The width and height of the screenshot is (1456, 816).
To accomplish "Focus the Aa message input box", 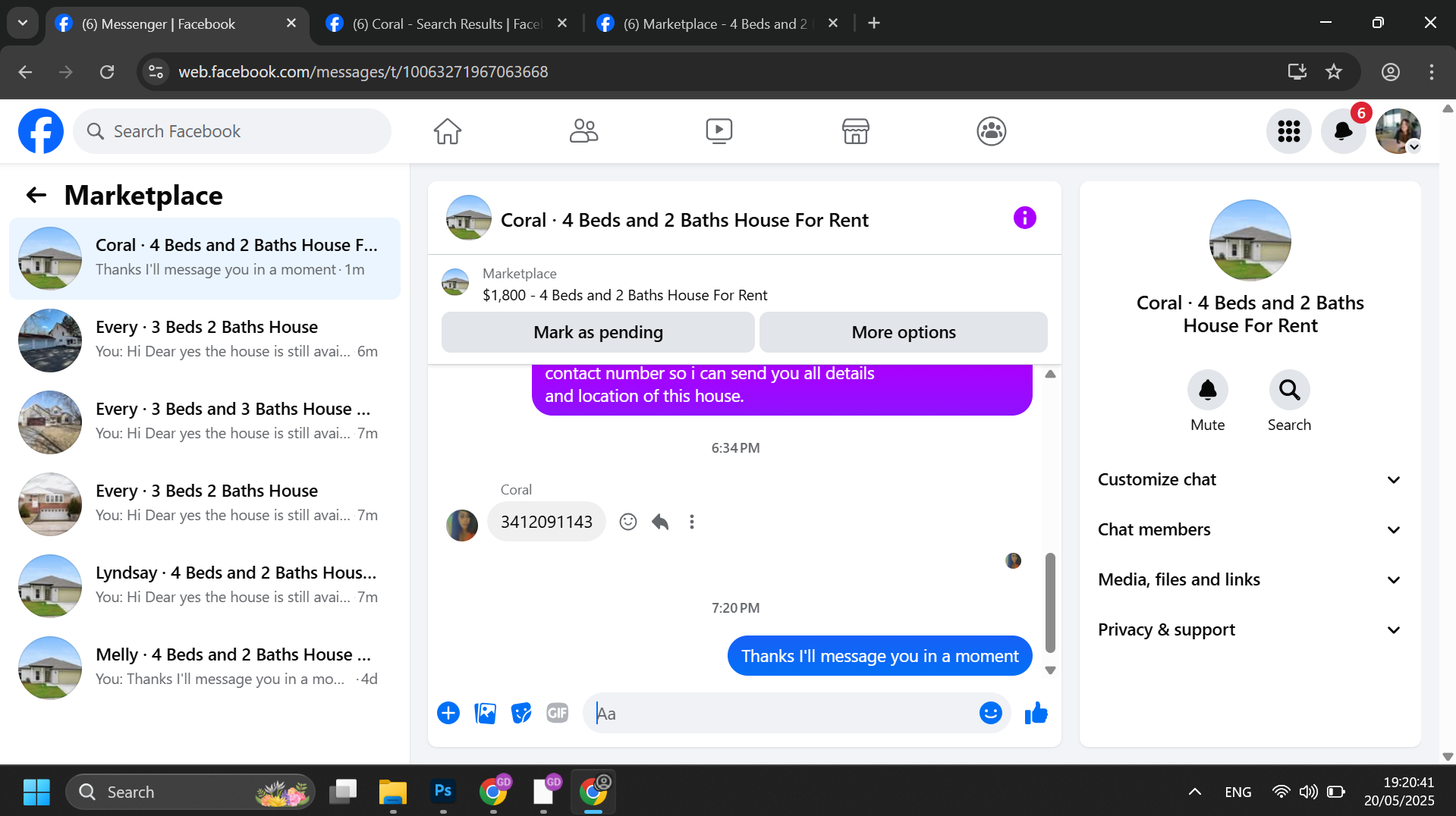I will (x=781, y=713).
